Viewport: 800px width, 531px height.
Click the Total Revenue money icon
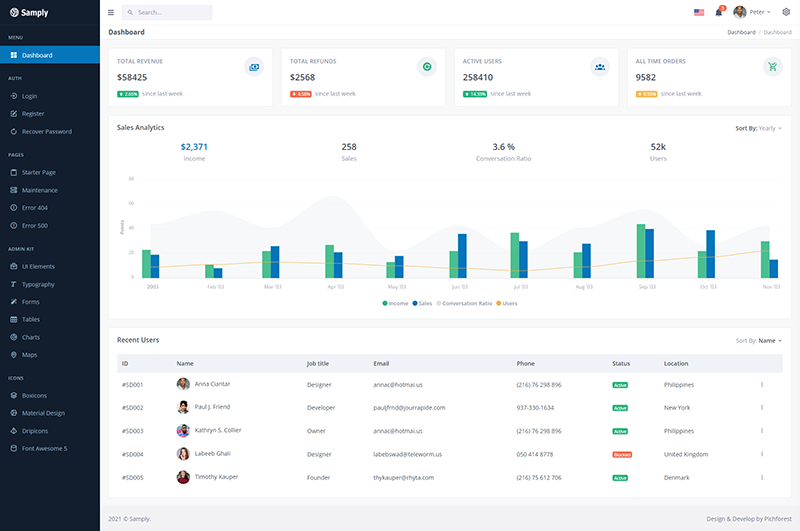pos(254,67)
